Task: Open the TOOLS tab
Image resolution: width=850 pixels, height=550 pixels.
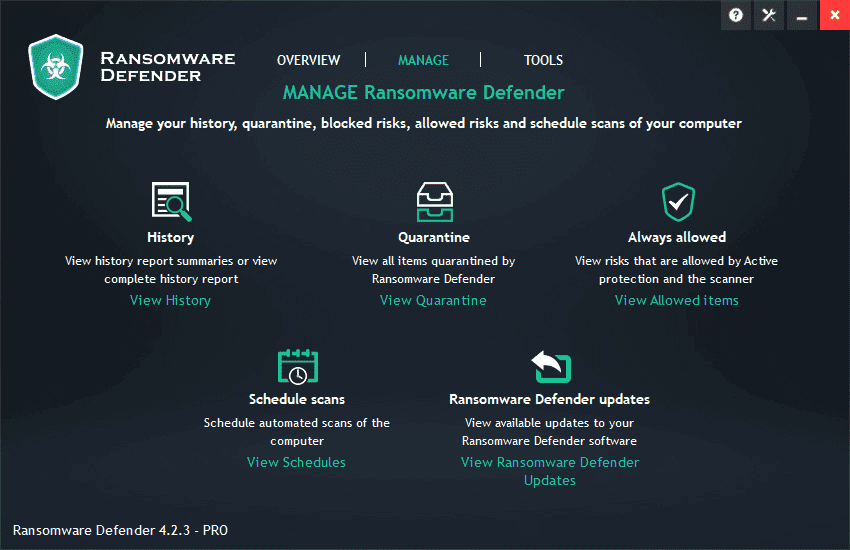Action: 543,60
